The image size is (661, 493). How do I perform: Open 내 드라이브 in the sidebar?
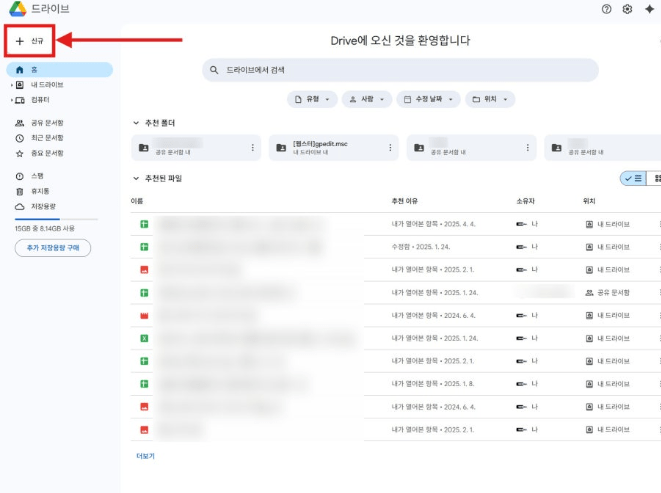pyautogui.click(x=47, y=85)
